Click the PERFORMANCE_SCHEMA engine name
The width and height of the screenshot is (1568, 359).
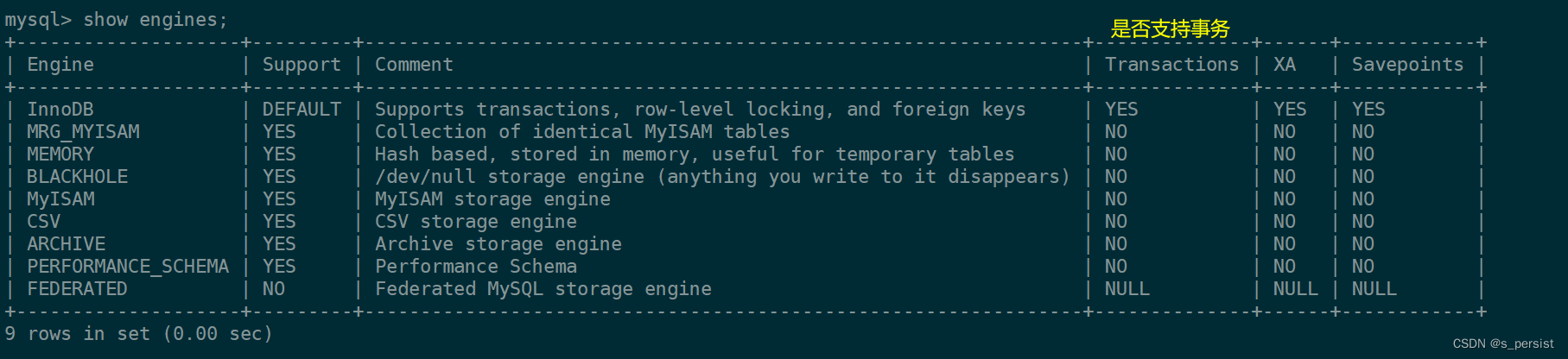(x=128, y=267)
